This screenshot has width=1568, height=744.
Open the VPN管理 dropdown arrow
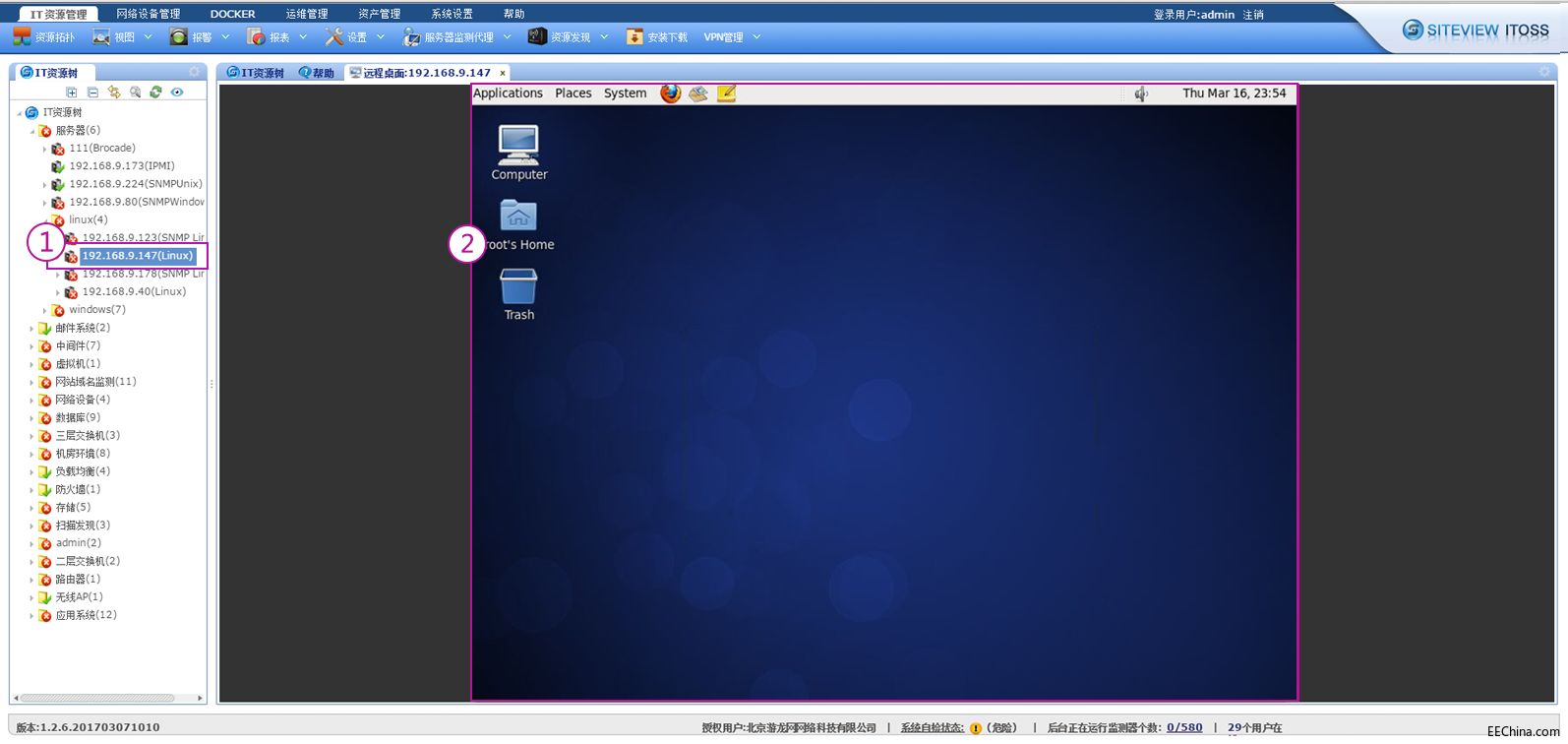click(x=756, y=37)
